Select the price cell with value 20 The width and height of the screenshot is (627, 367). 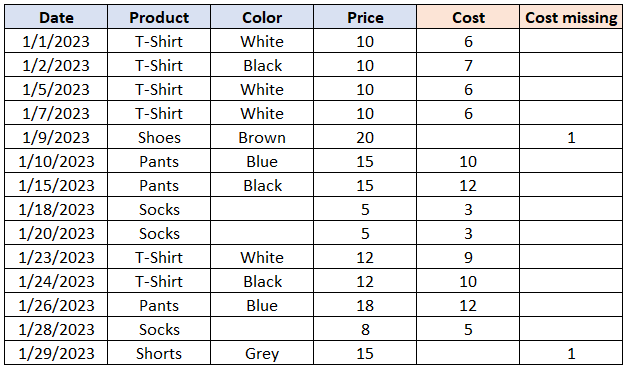(x=365, y=137)
